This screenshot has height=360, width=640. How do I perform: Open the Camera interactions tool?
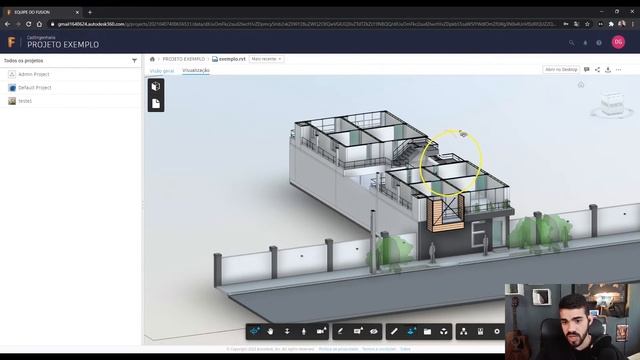click(x=321, y=331)
